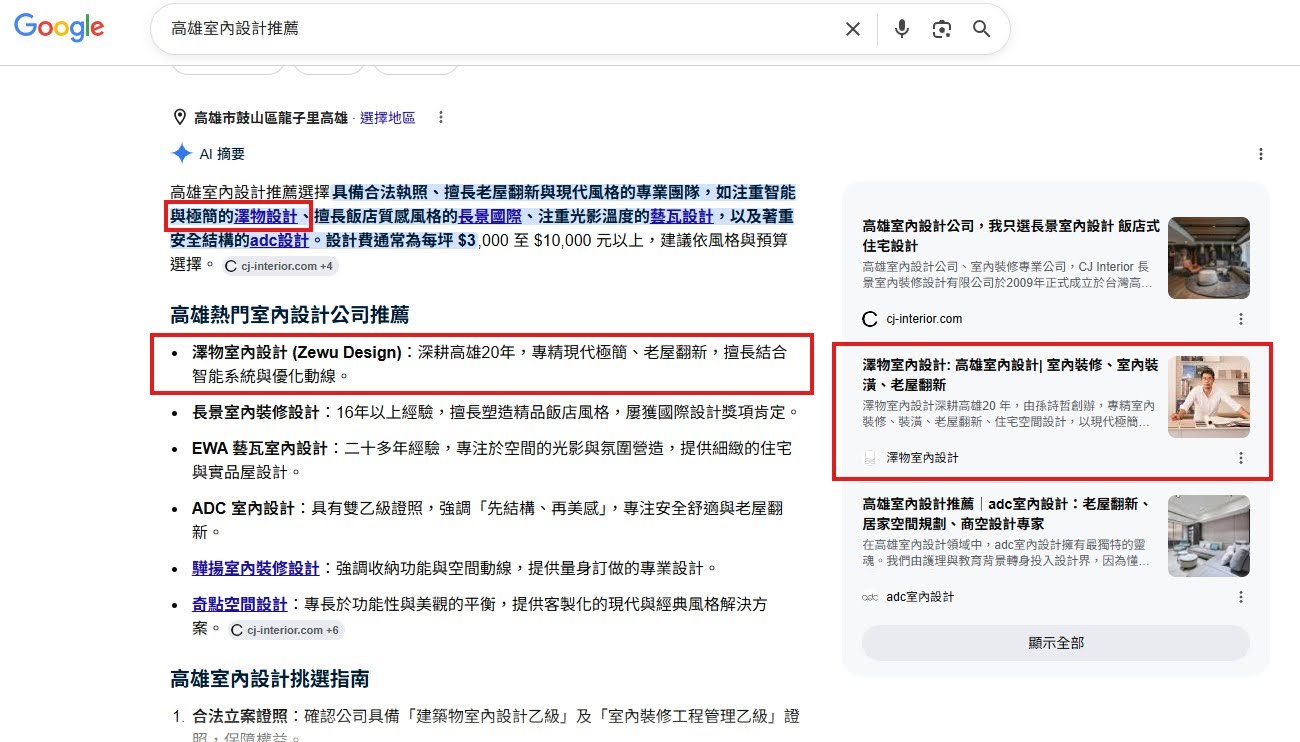
Task: Click the living room thumbnail on cj-interior card
Action: (1209, 258)
